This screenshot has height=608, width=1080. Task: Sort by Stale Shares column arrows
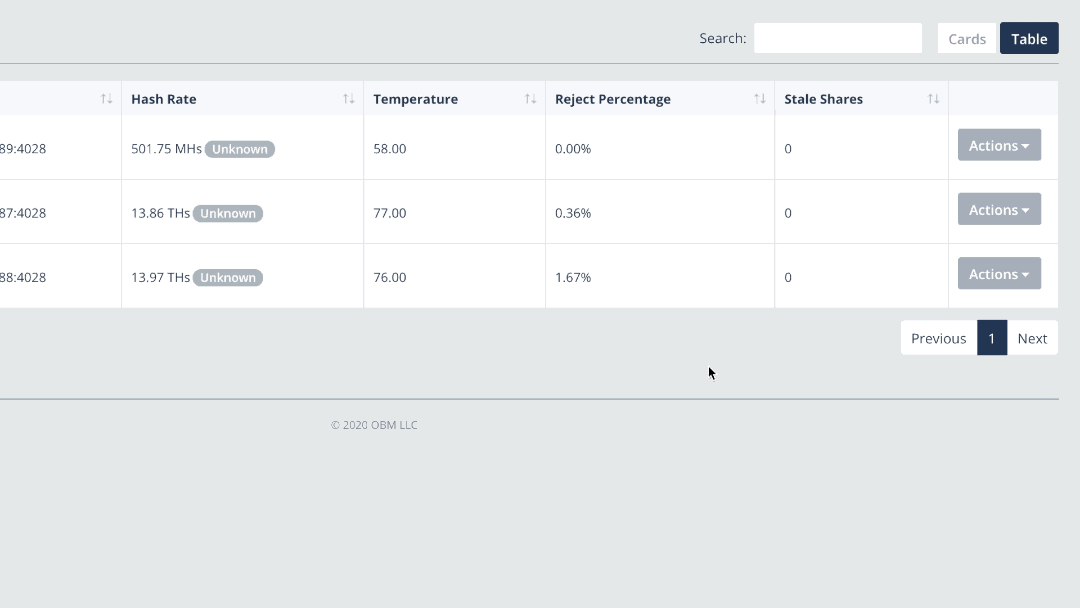pyautogui.click(x=933, y=99)
